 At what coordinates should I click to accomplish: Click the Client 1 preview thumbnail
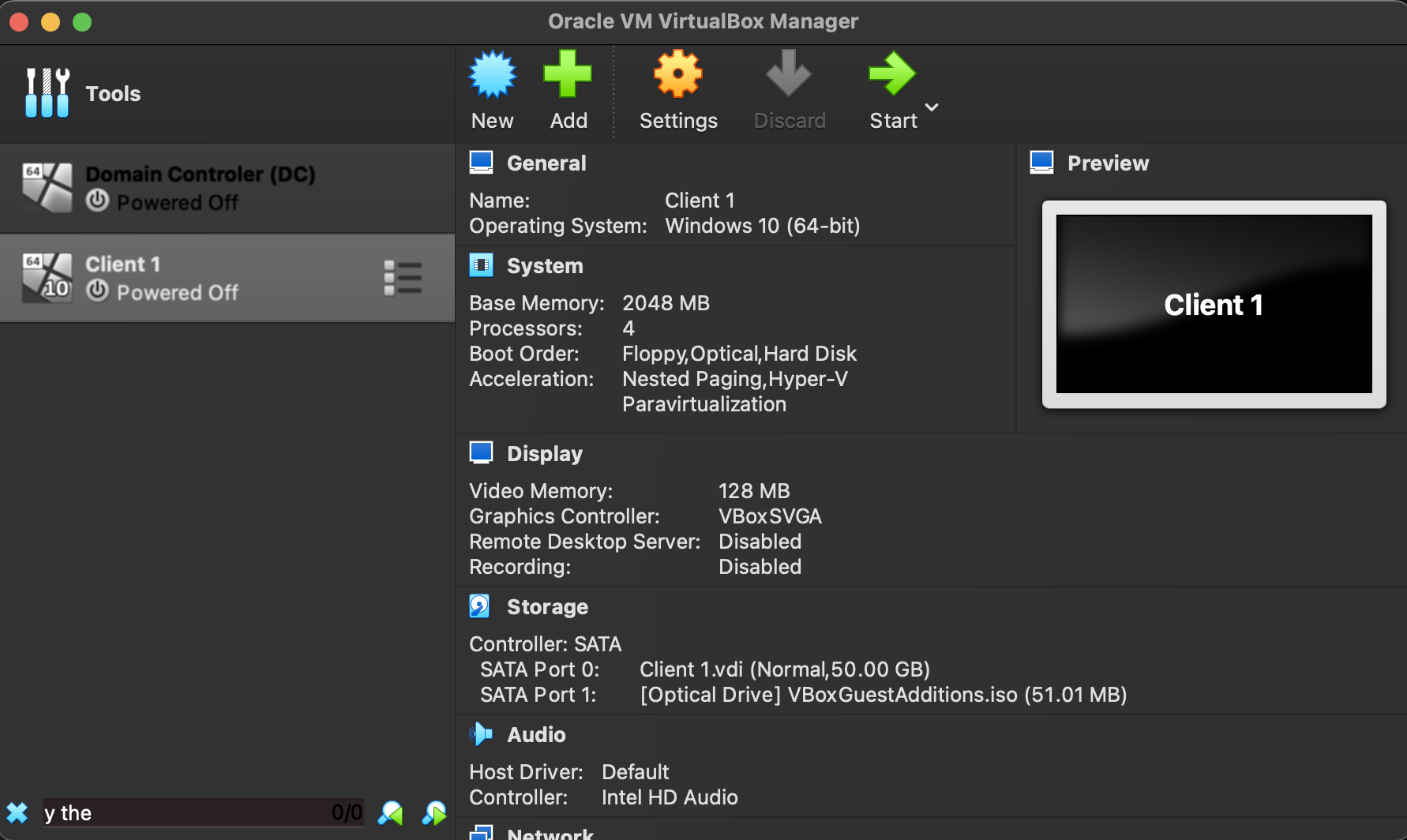tap(1214, 304)
